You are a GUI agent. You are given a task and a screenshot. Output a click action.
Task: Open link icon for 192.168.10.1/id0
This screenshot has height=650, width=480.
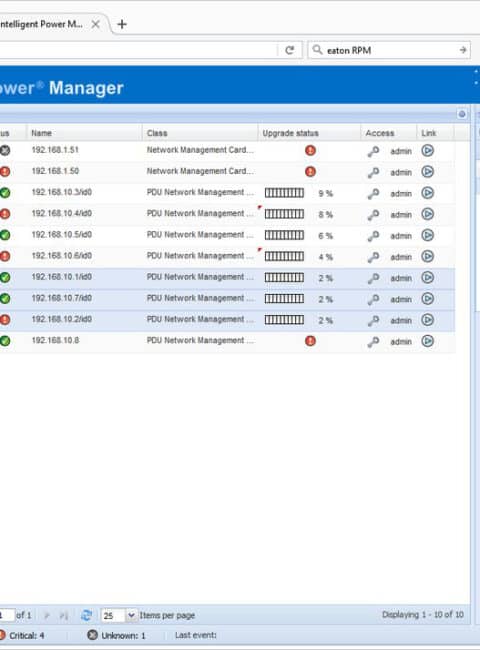[427, 277]
